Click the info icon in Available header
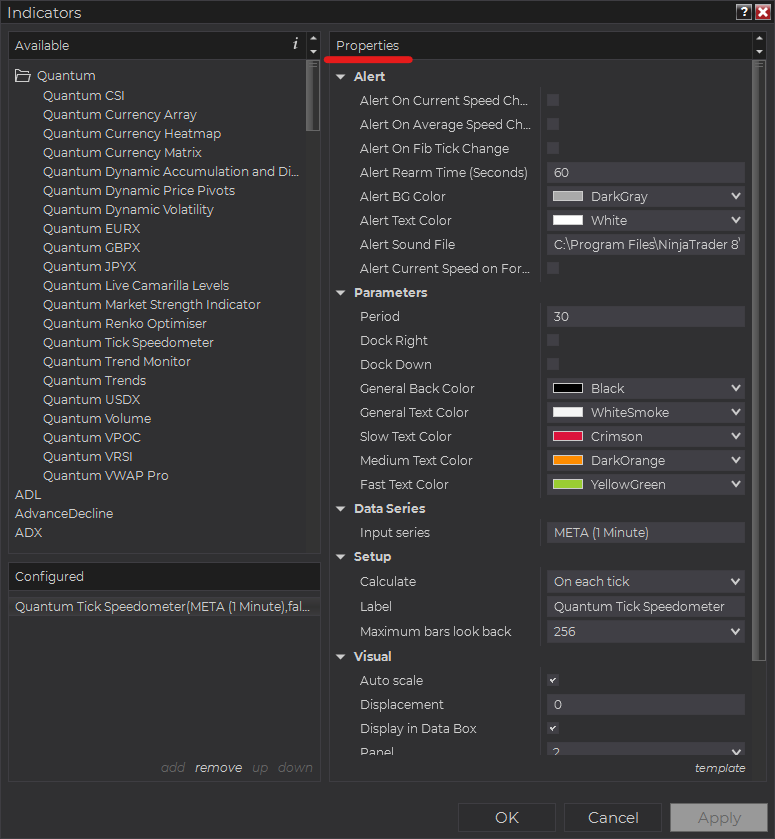 pos(295,44)
